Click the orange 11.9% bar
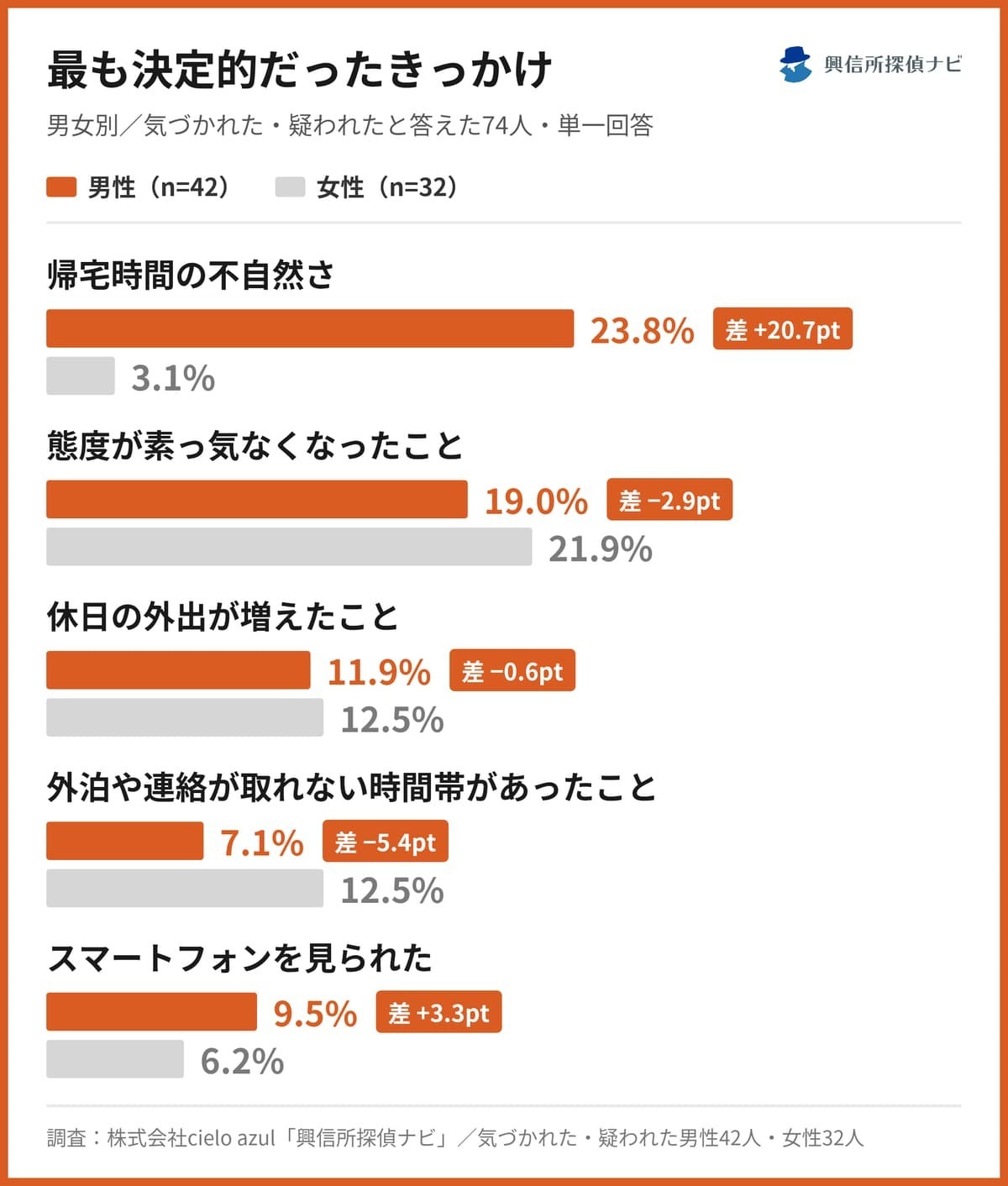Viewport: 1008px width, 1186px height. point(178,670)
